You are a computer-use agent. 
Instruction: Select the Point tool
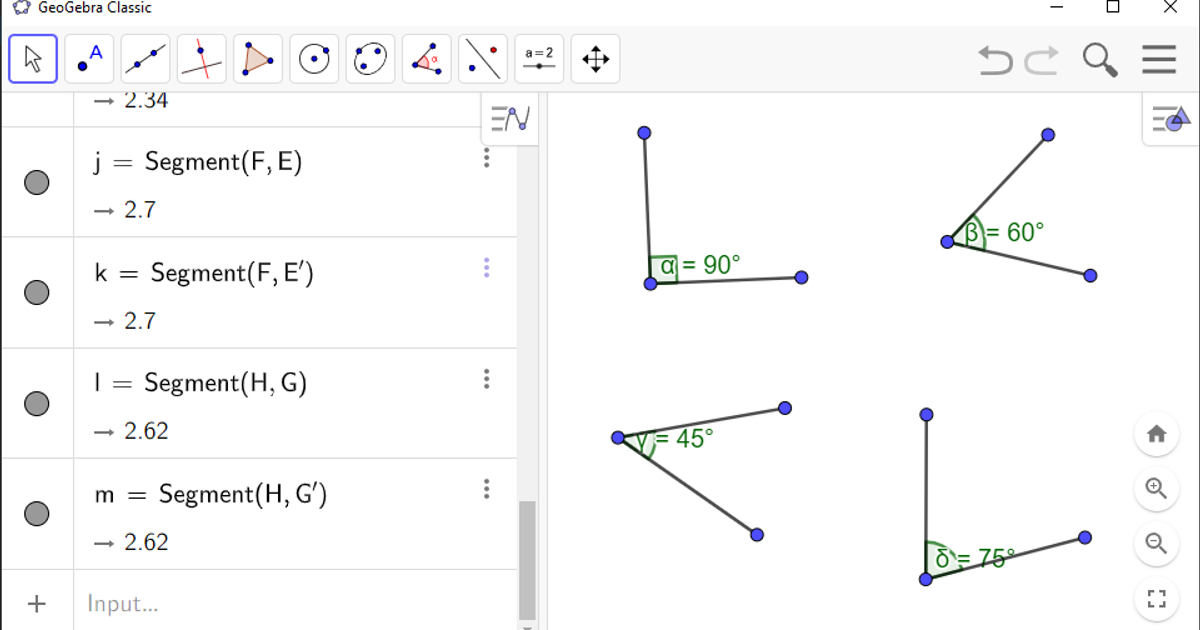pyautogui.click(x=89, y=59)
